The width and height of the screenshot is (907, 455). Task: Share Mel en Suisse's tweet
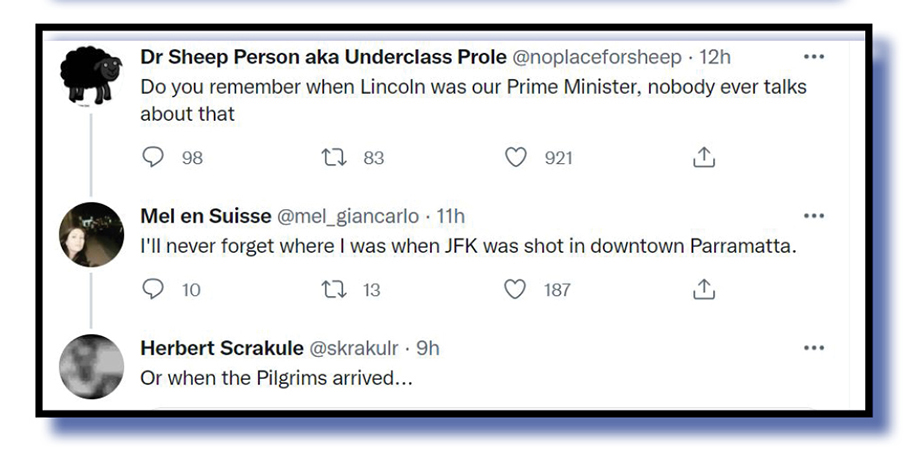[x=703, y=289]
